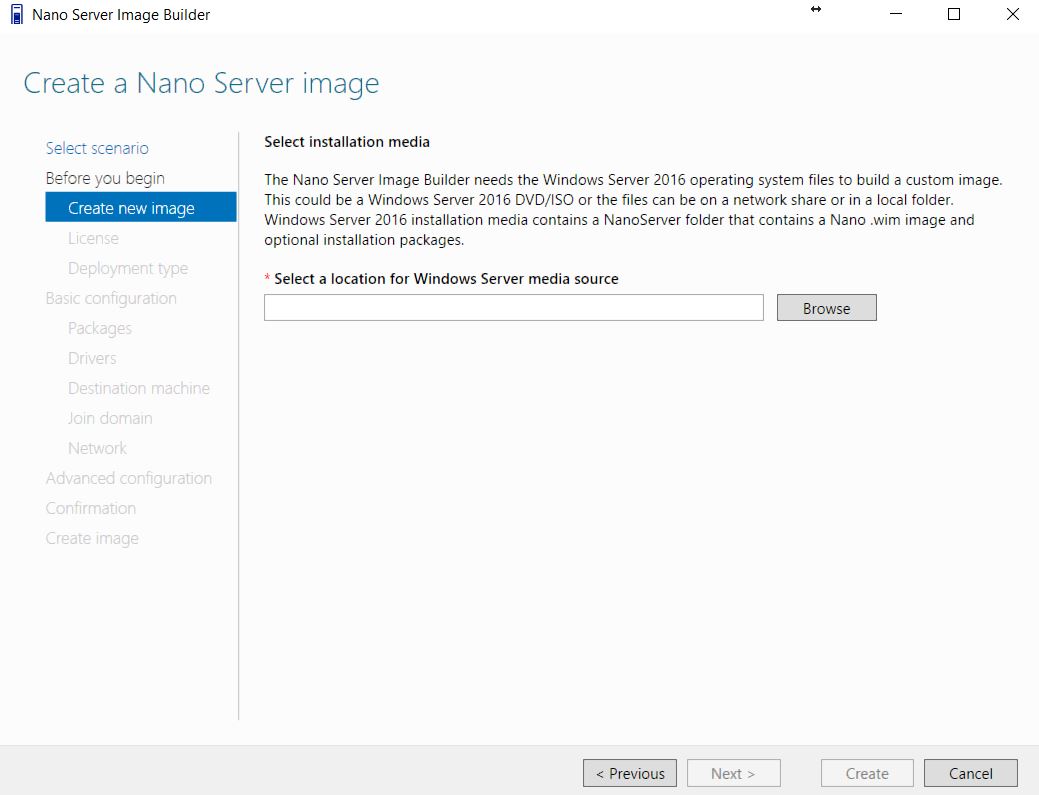Click the Windows Server media source path field
1039x795 pixels.
click(x=514, y=308)
